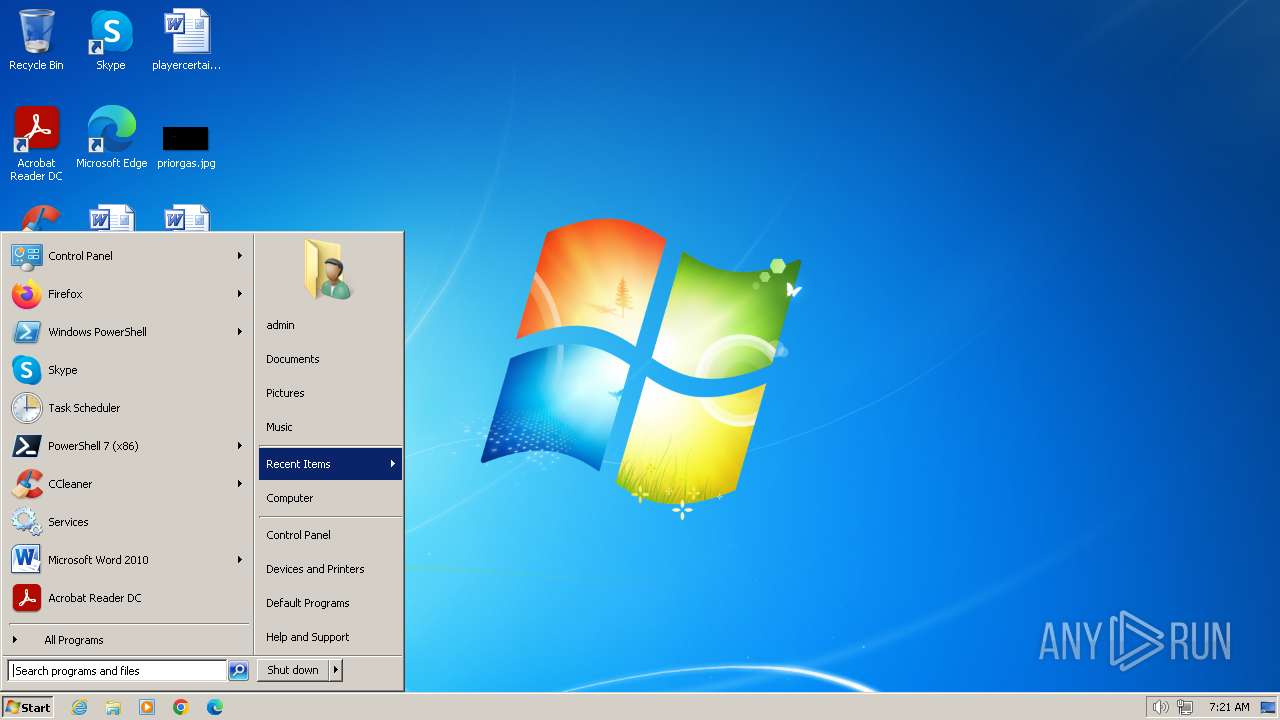
Task: Open Services from Start menu
Action: coord(128,522)
